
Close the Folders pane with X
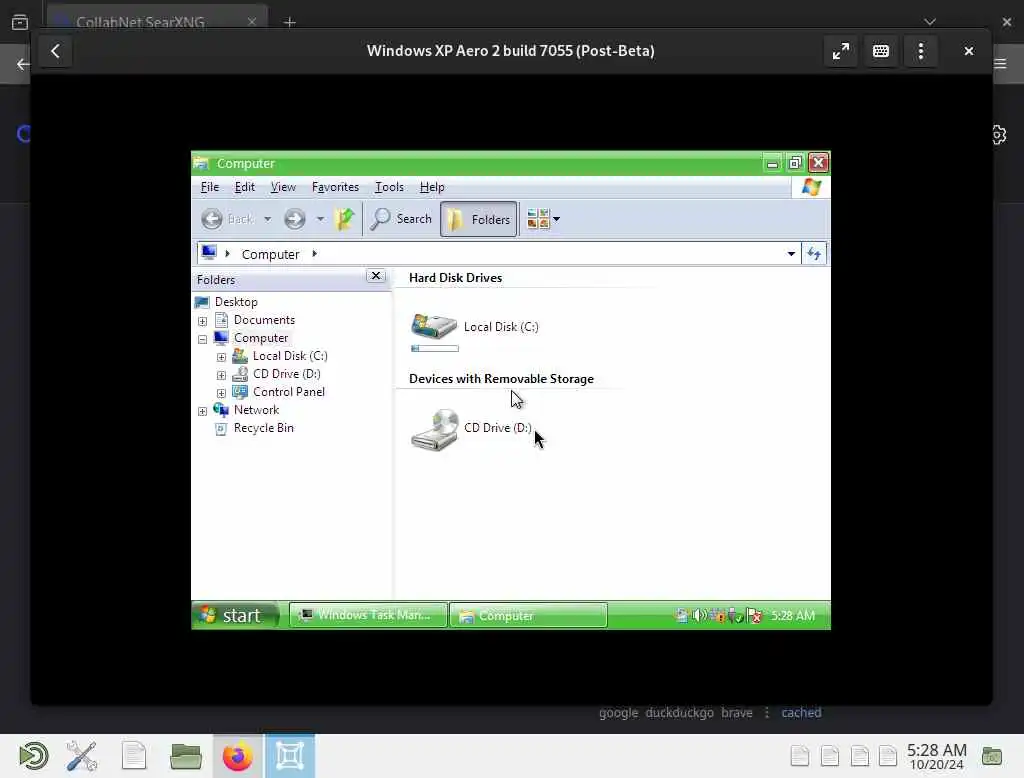pyautogui.click(x=376, y=276)
